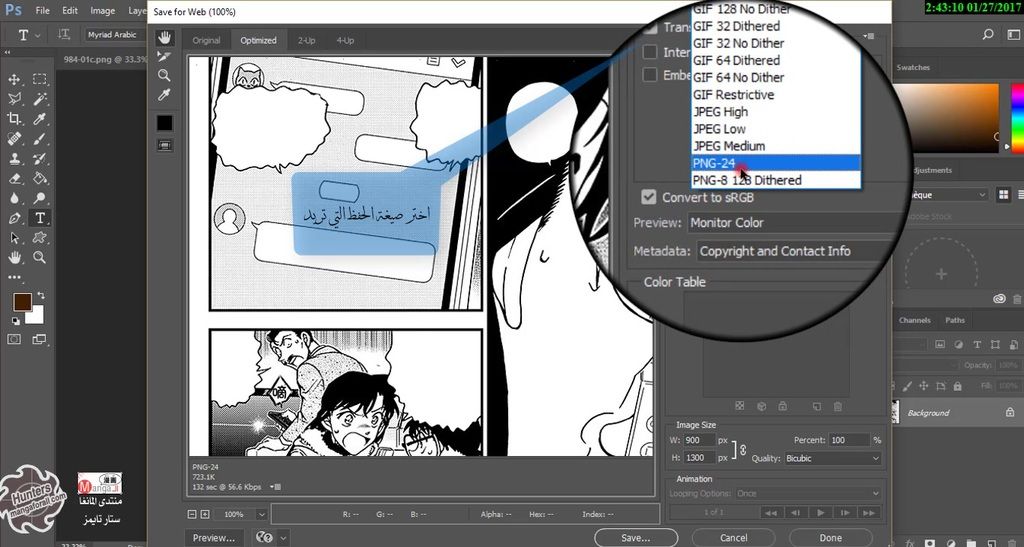This screenshot has height=547, width=1024.
Task: Click the Slice Select tool in Save for Web
Action: click(x=165, y=57)
